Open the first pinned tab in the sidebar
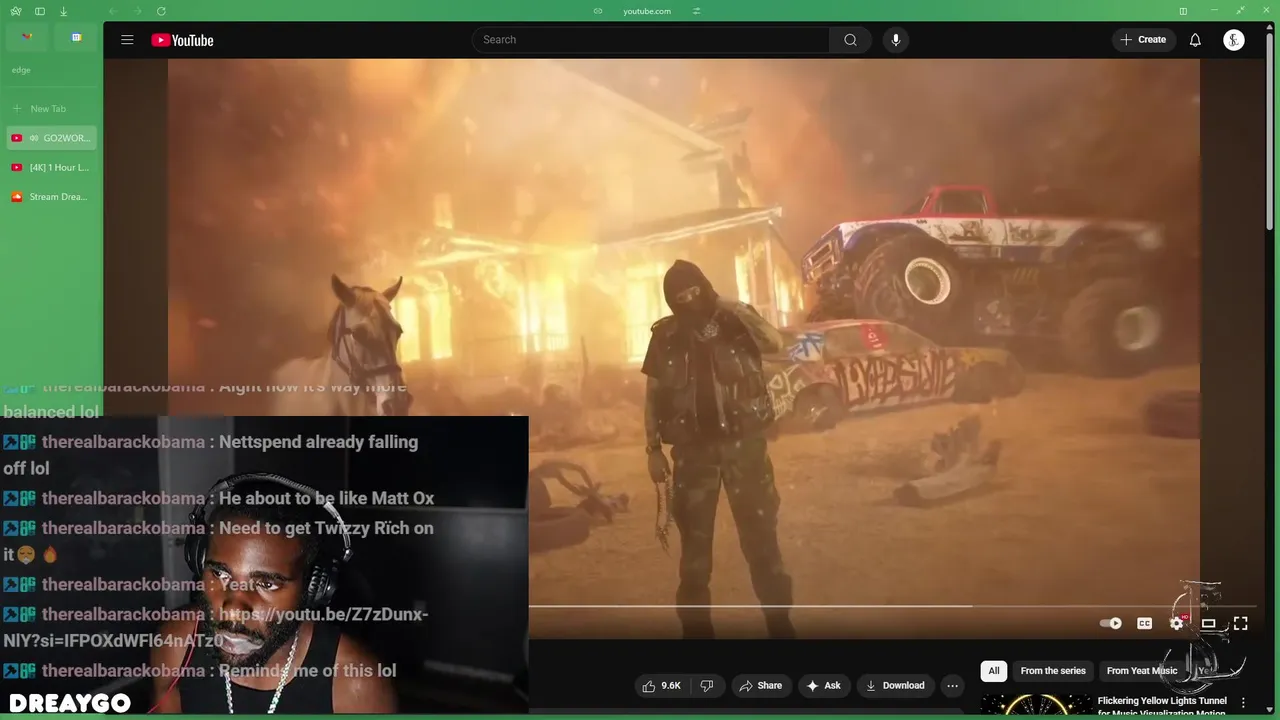Viewport: 1280px width, 720px height. click(x=27, y=38)
